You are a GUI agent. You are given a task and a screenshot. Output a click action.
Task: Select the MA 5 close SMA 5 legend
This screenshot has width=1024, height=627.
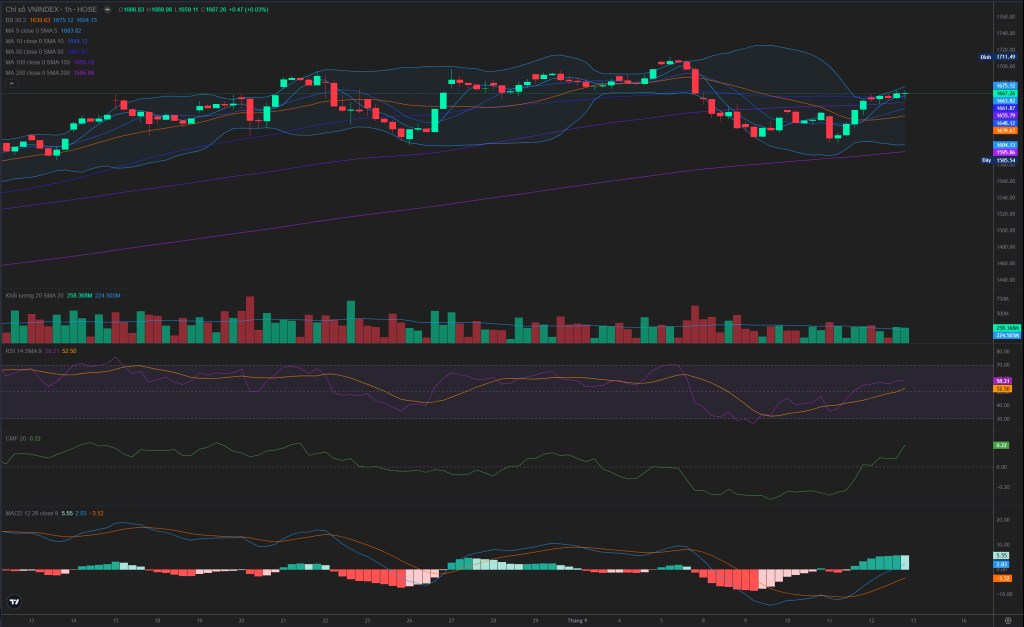(43, 31)
